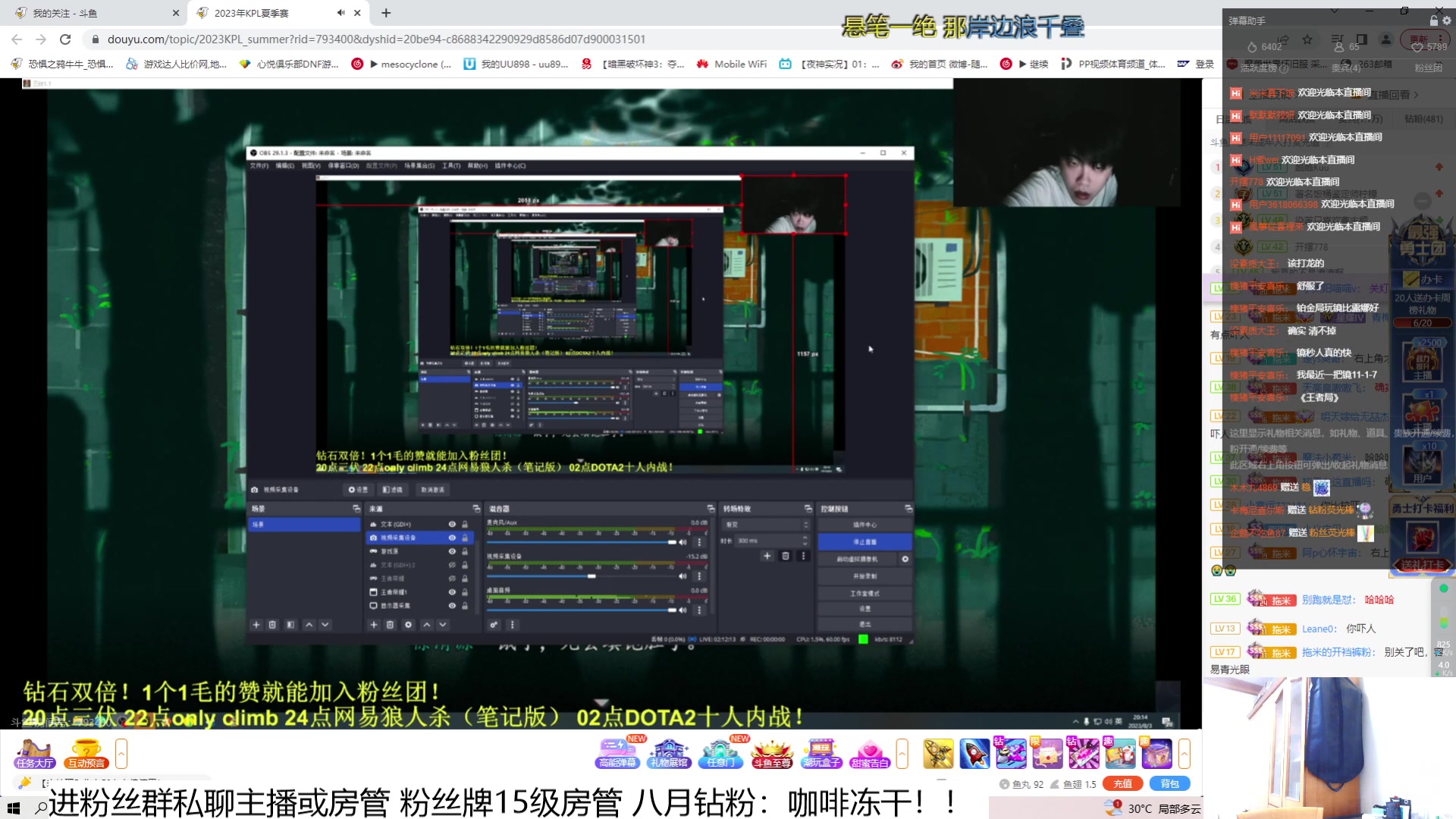
Task: Open OBS 工具(T) menu
Action: tap(452, 165)
